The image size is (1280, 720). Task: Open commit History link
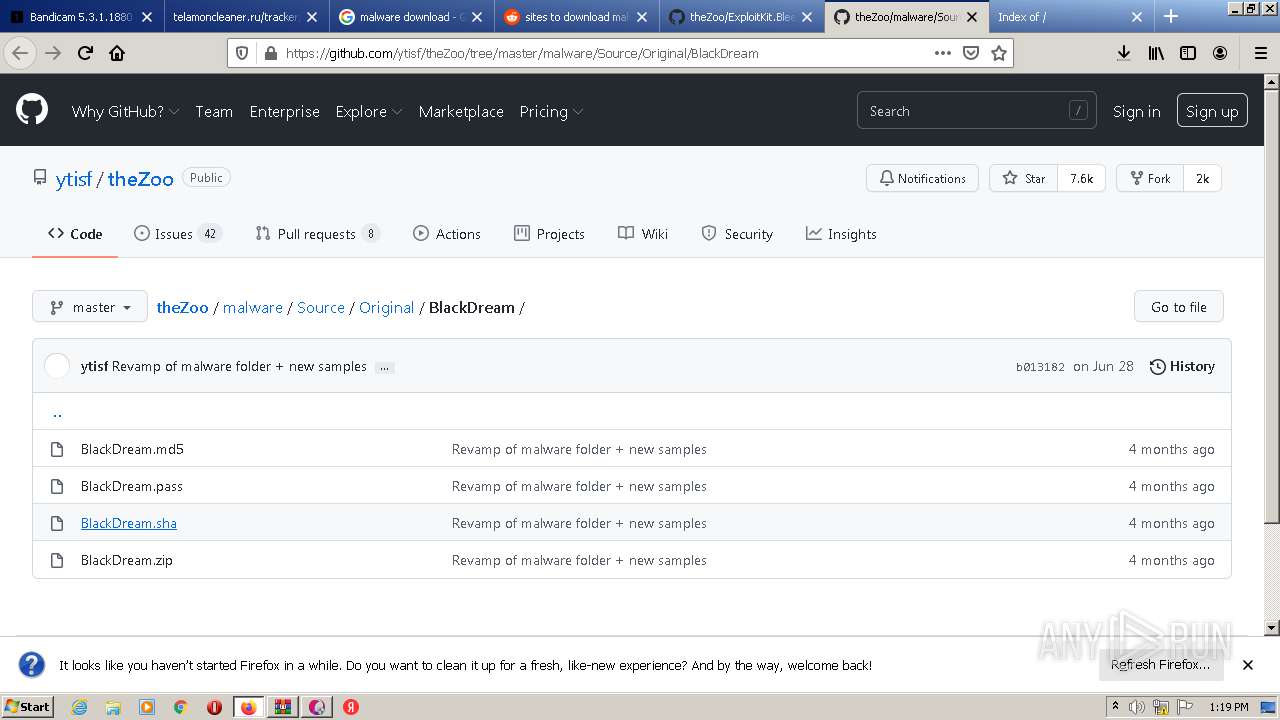[1182, 367]
